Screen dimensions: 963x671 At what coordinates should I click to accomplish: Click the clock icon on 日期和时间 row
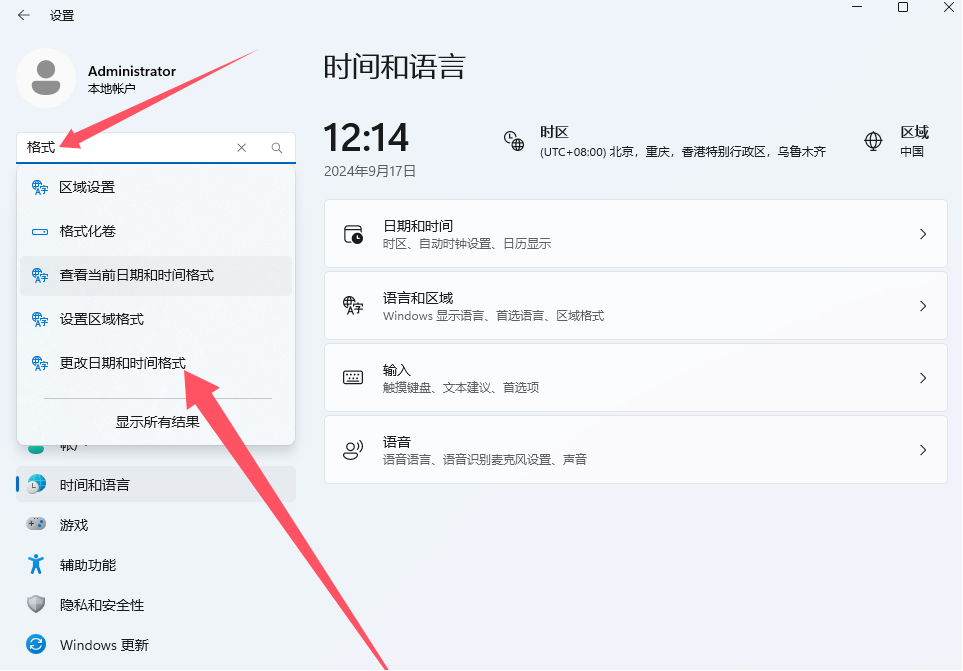[352, 233]
